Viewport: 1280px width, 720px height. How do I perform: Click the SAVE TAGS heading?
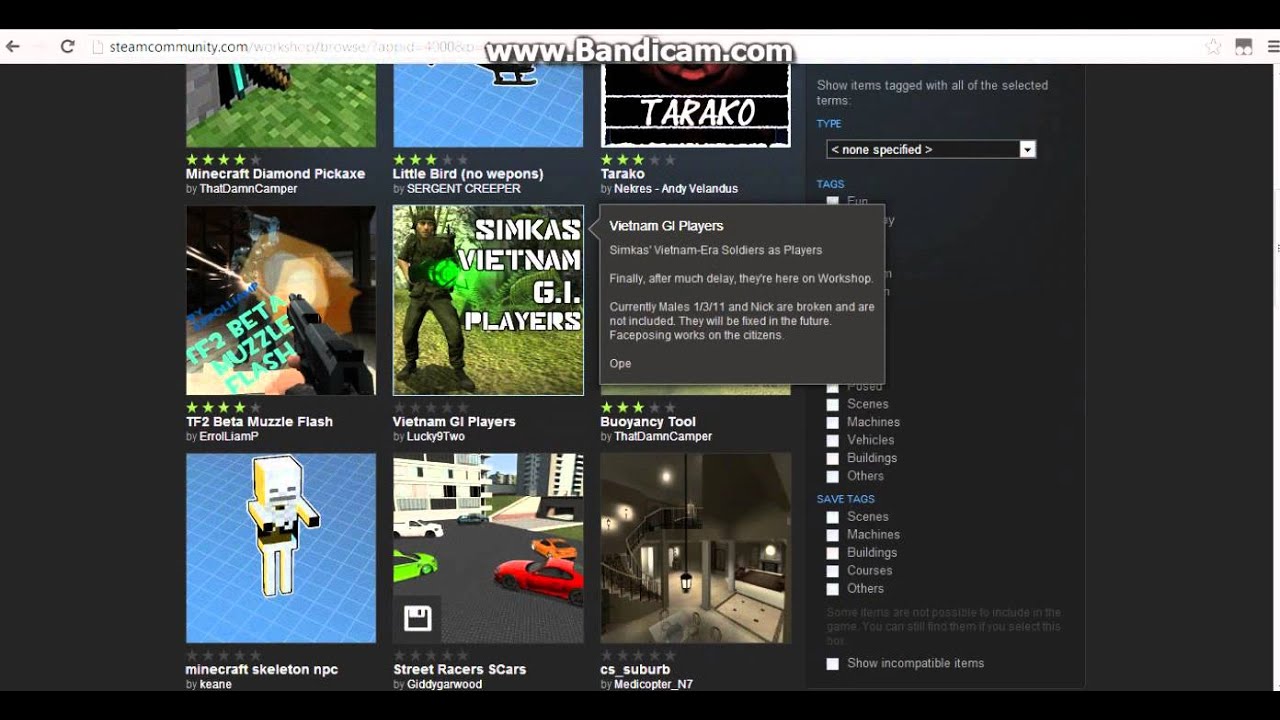pyautogui.click(x=846, y=499)
